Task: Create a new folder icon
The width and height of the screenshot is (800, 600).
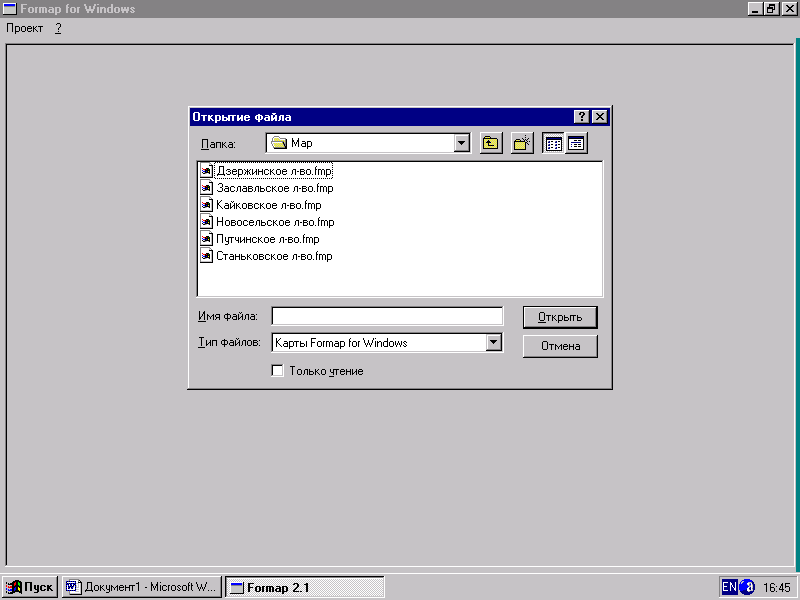Action: click(x=521, y=143)
